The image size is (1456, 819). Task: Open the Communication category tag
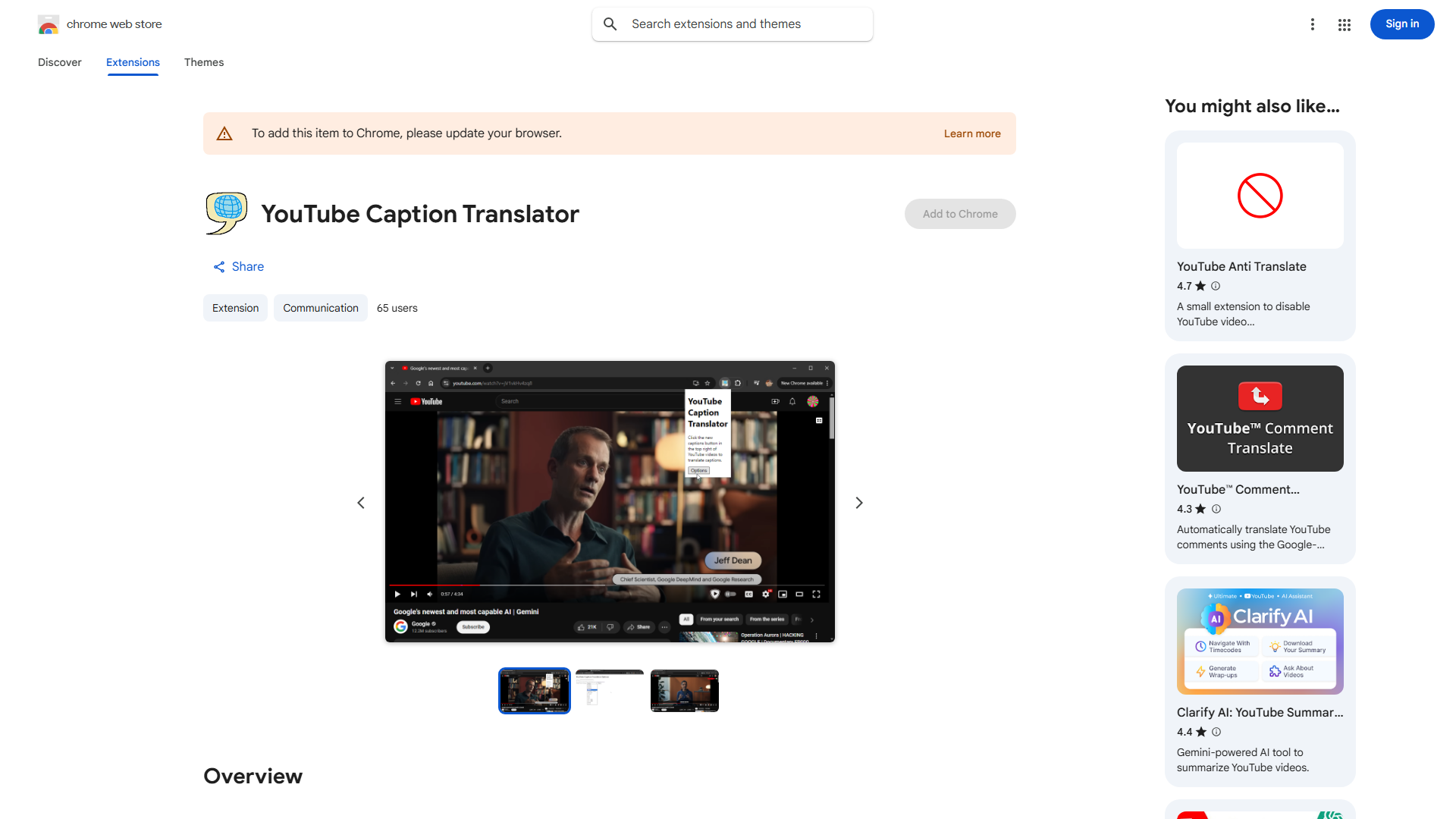320,308
